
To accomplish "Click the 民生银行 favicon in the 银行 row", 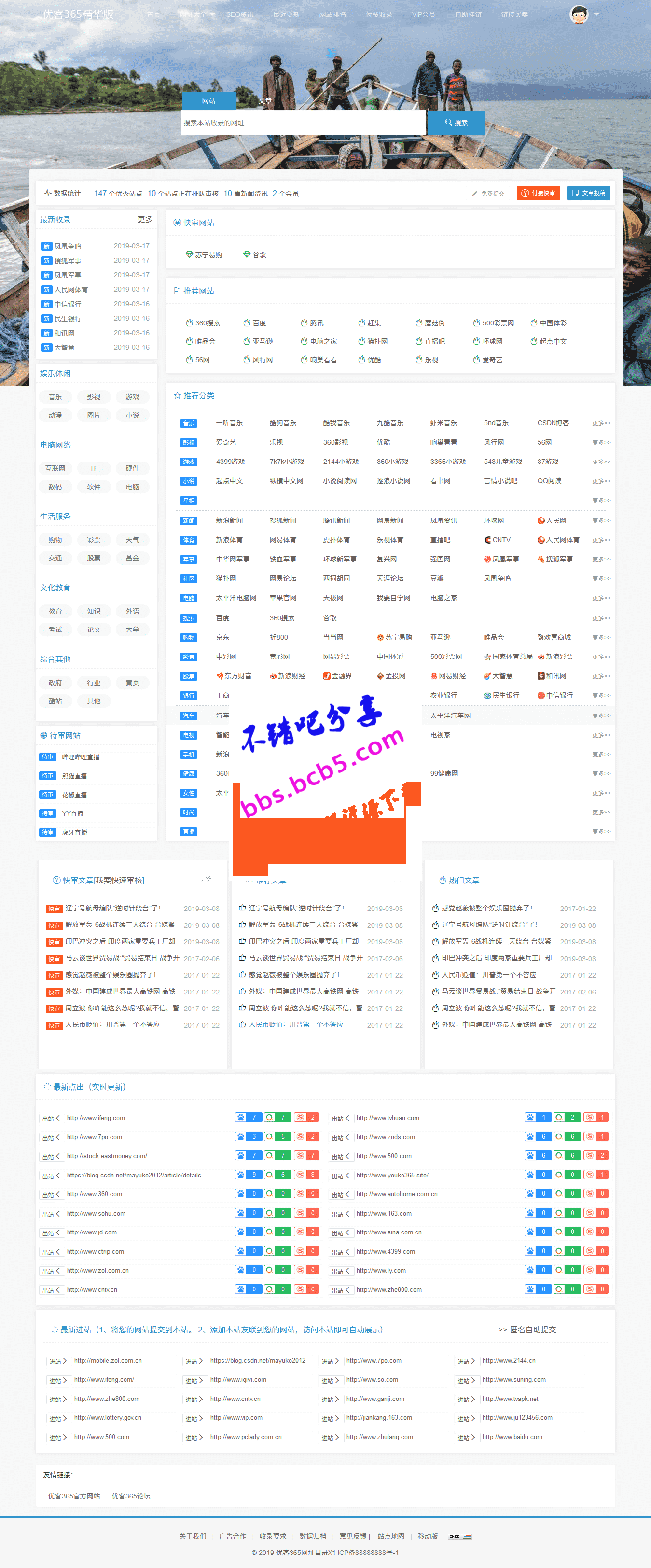I will (487, 695).
